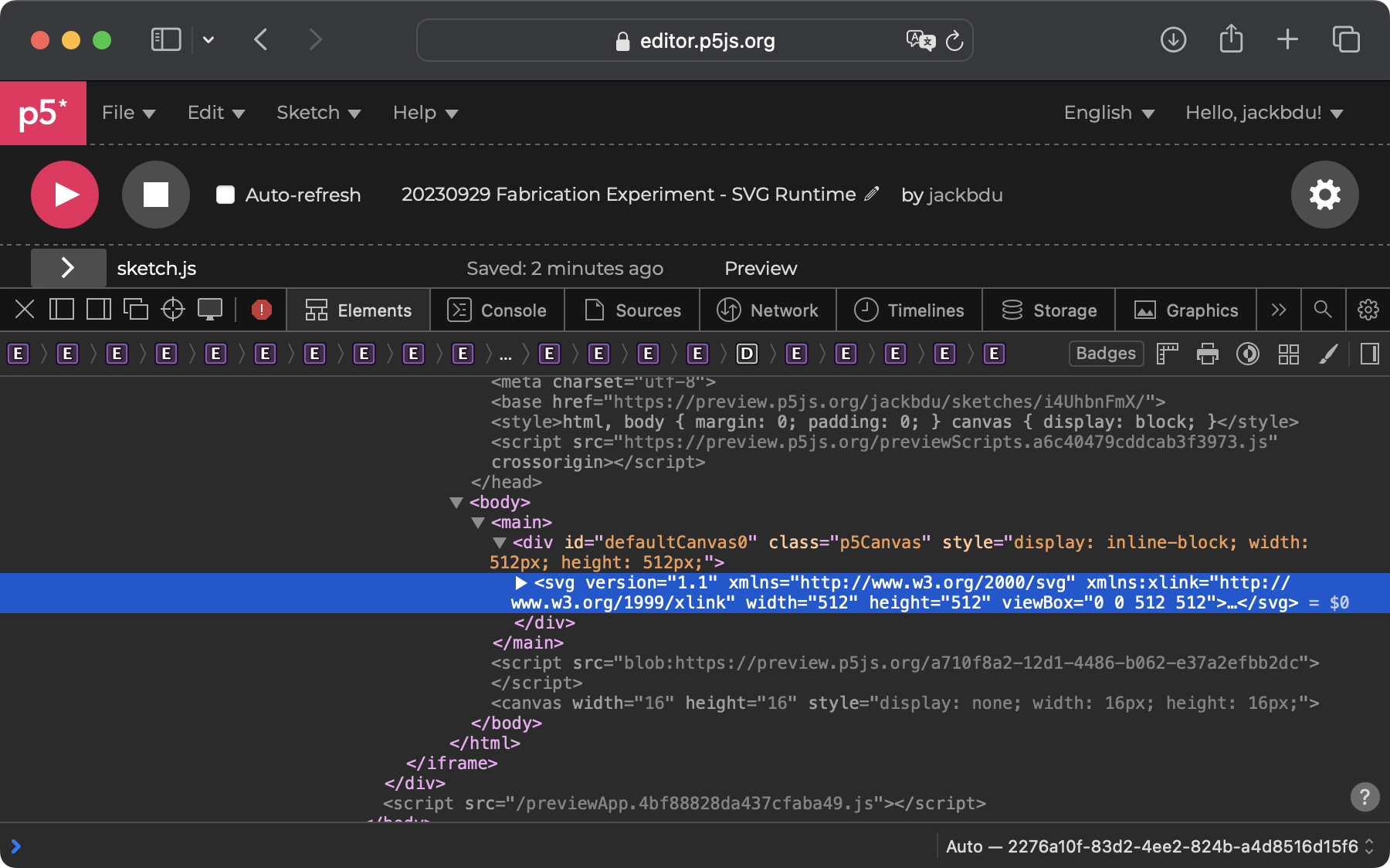
Task: Open the p5 editor settings gear
Action: pyautogui.click(x=1324, y=195)
